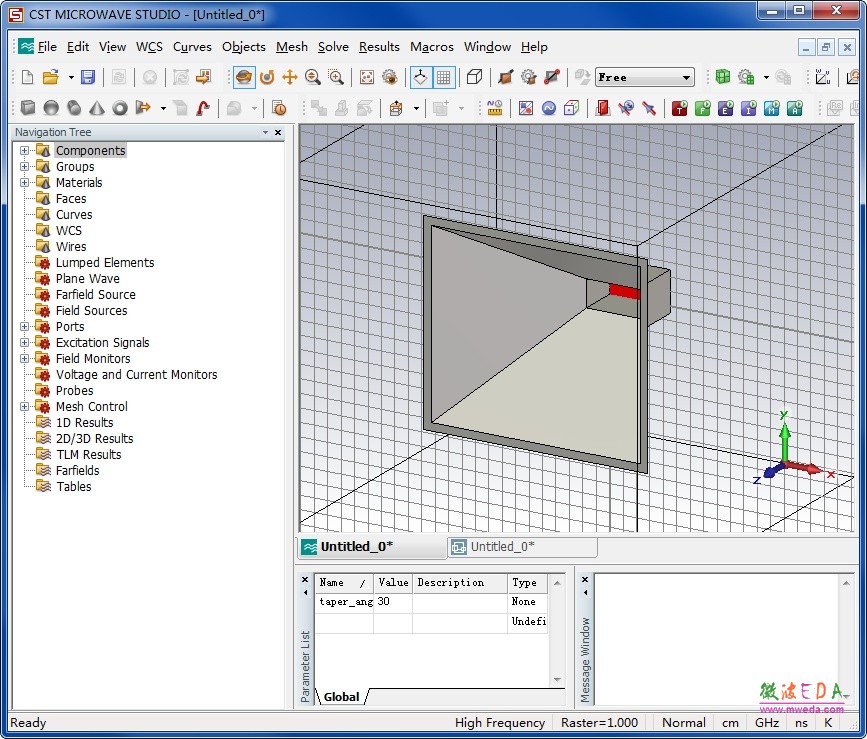Sort parameters by Name column header
The height and width of the screenshot is (739, 867).
pyautogui.click(x=344, y=583)
